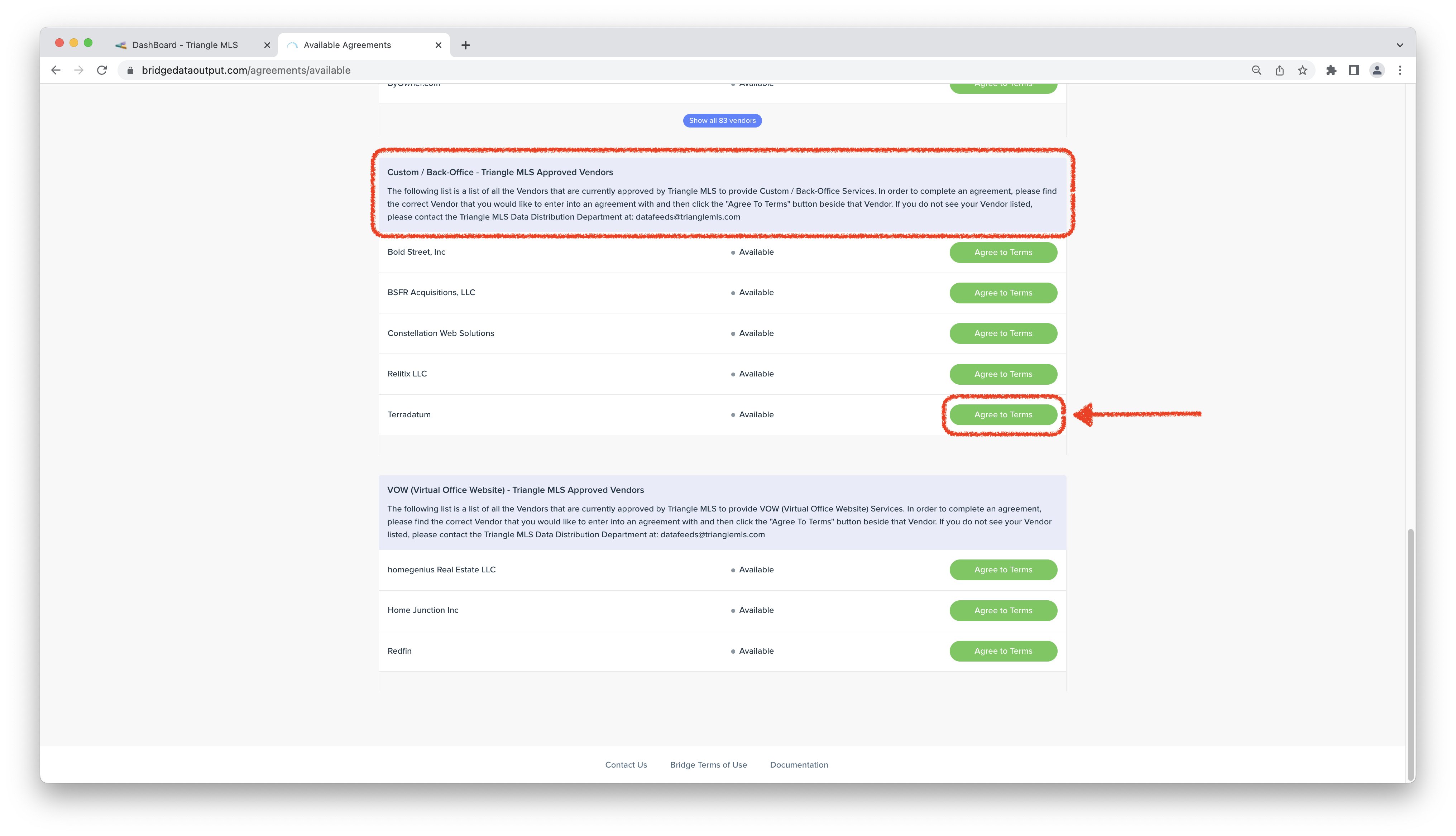Image resolution: width=1456 pixels, height=836 pixels.
Task: Click Available status in Bold Street row
Action: (752, 252)
